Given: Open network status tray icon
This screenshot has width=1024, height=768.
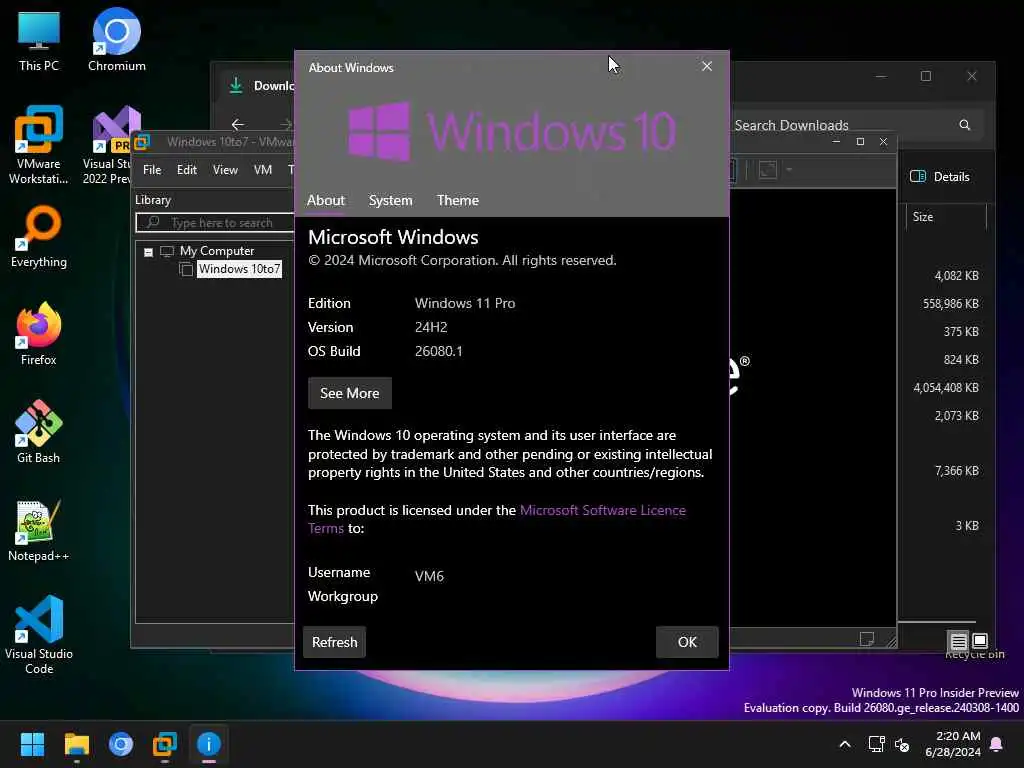Looking at the screenshot, I should click(876, 744).
